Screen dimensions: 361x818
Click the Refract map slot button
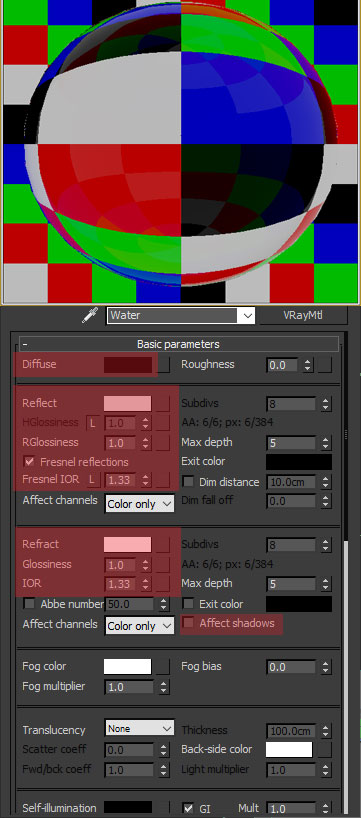(x=163, y=545)
